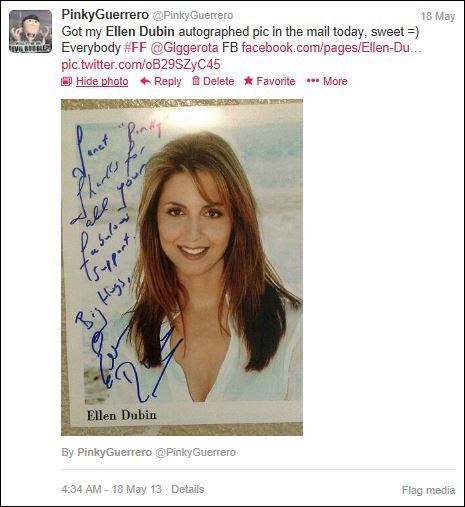
Task: Open the #FF hashtag link
Action: point(135,48)
